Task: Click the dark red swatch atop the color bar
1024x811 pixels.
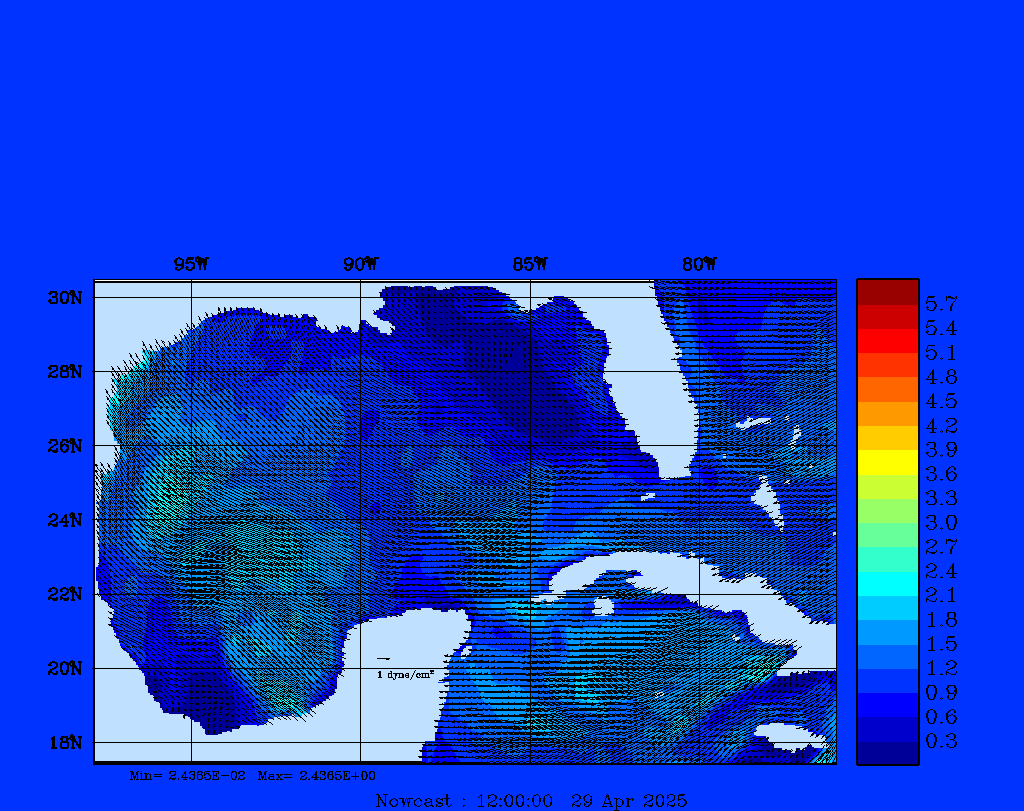Action: (x=887, y=291)
